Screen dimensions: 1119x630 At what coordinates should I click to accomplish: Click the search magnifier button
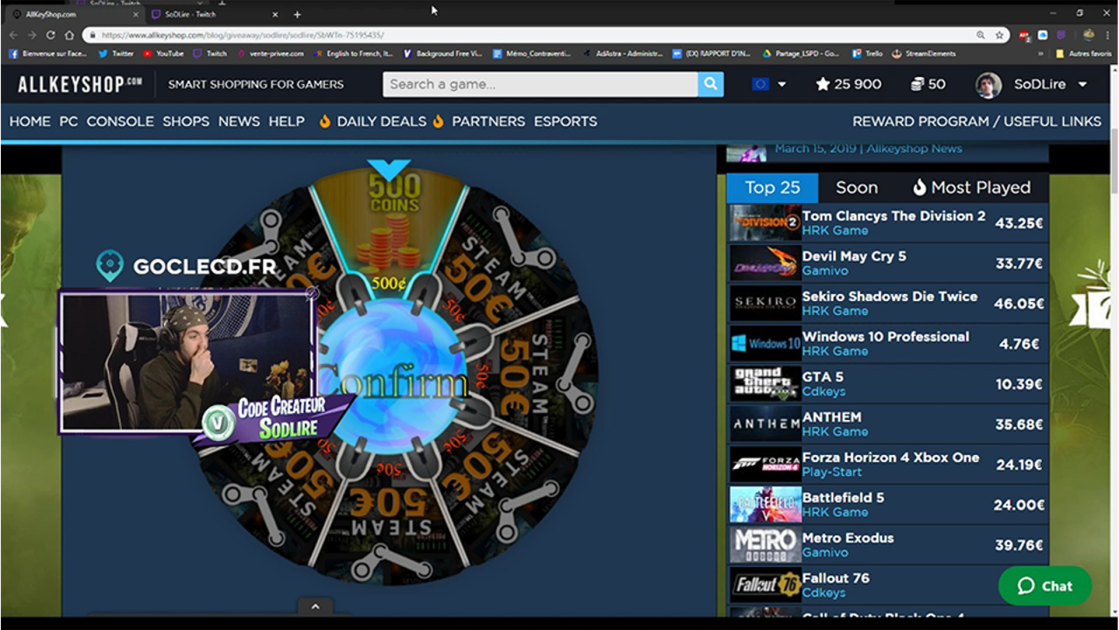point(710,84)
